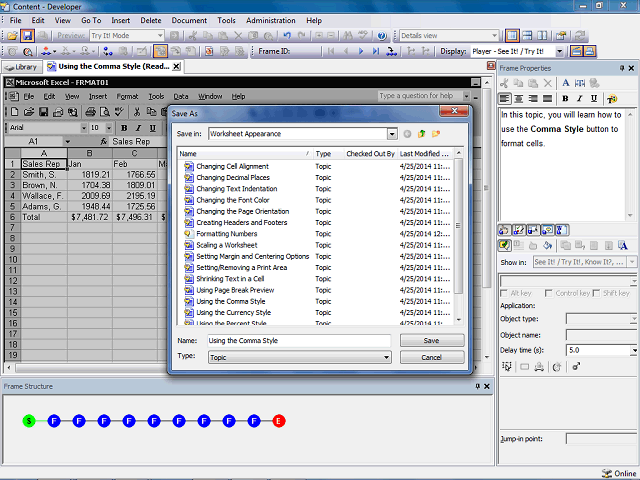Enable the Alt key checkbox

point(505,293)
